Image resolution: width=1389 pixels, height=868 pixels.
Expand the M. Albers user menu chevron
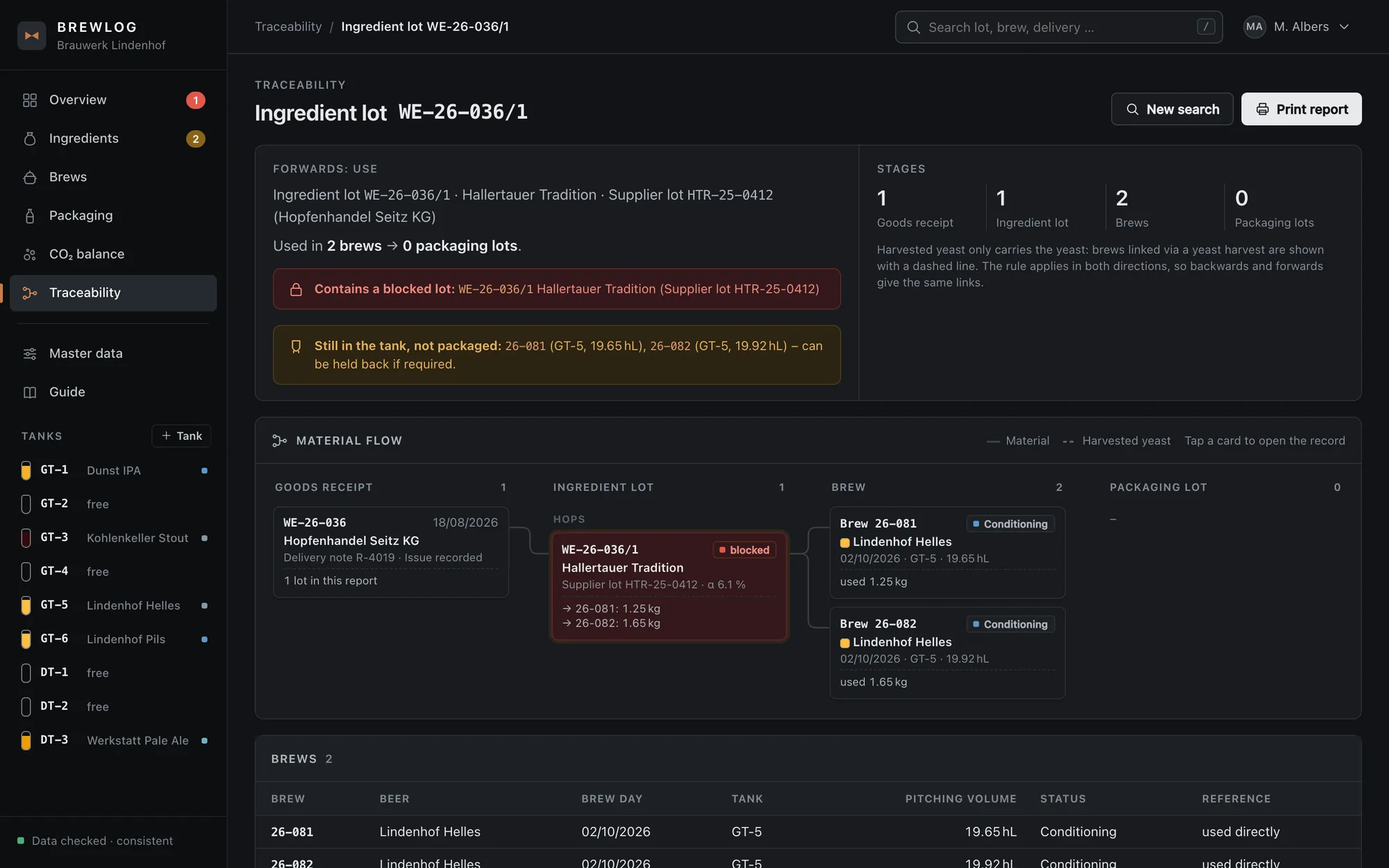(1344, 26)
